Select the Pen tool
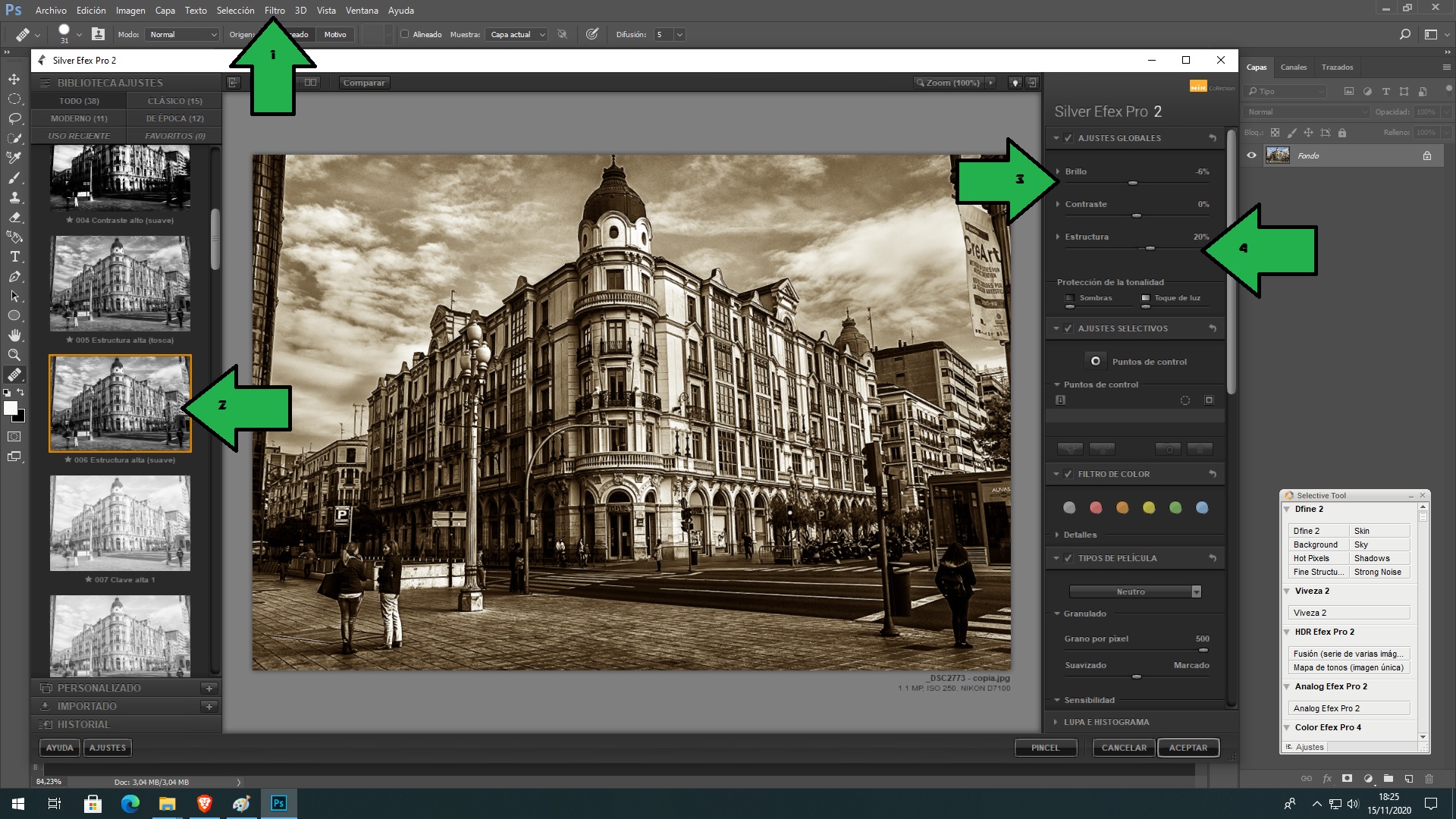Screen dimensions: 1456x819 [x=14, y=277]
